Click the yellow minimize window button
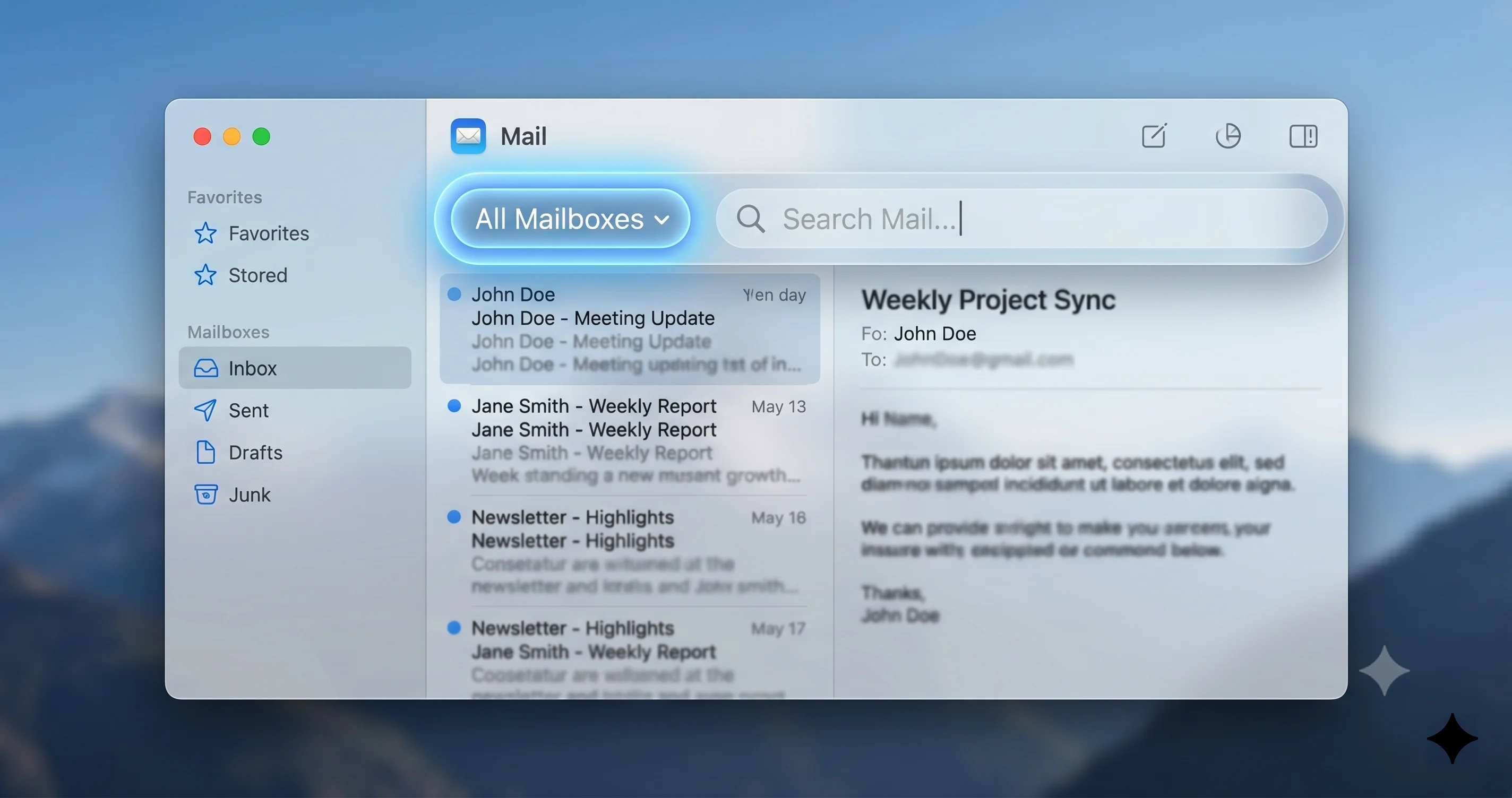Screen dimensions: 1512x798 coord(232,136)
